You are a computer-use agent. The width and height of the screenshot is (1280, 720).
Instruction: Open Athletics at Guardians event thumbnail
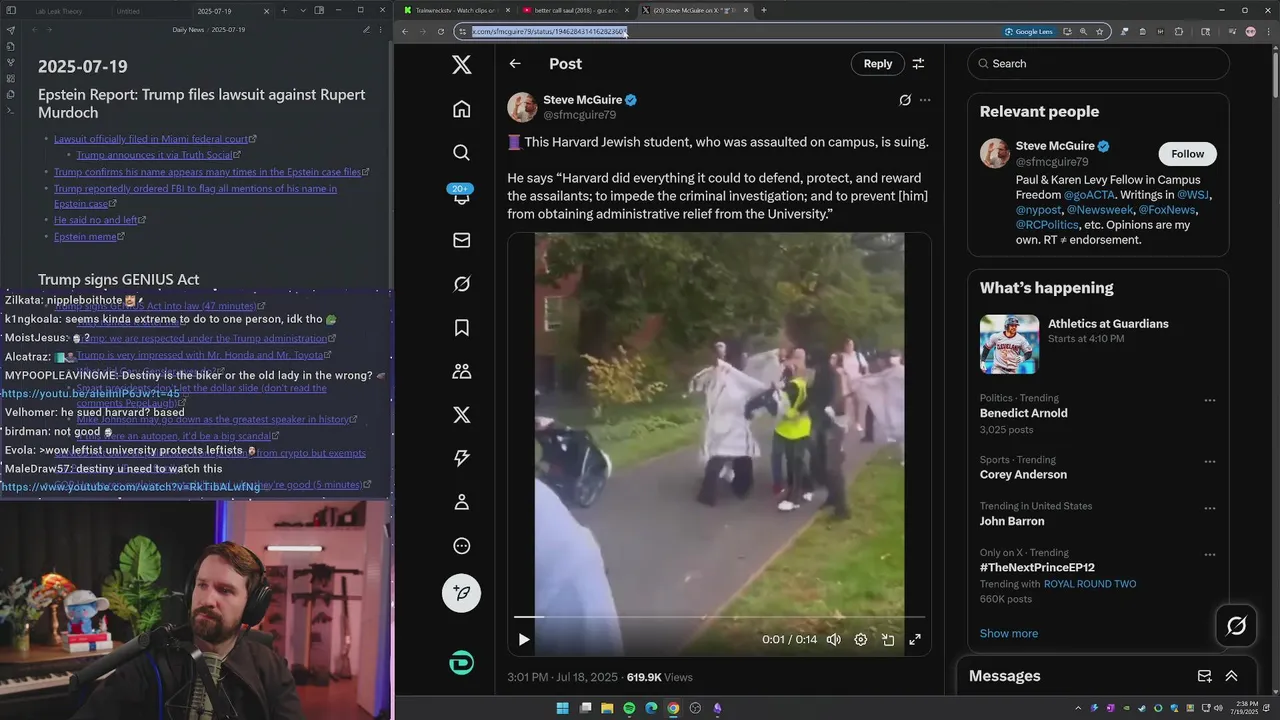(x=1009, y=344)
